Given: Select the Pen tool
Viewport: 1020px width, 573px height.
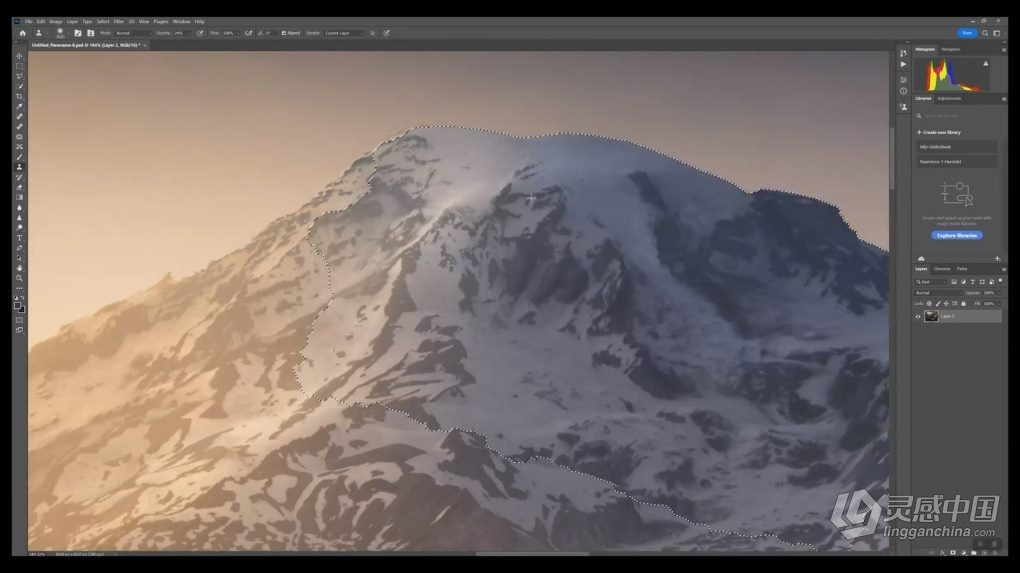Looking at the screenshot, I should coord(20,248).
